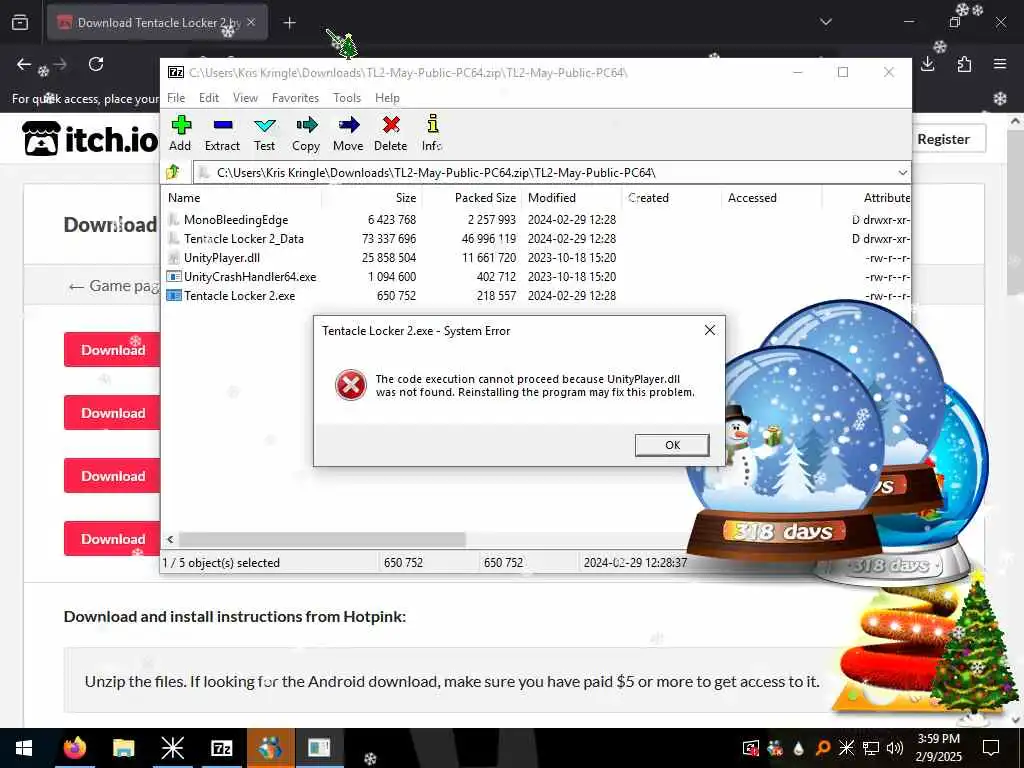Open the Firefox View icon
This screenshot has width=1024, height=768.
[x=20, y=23]
